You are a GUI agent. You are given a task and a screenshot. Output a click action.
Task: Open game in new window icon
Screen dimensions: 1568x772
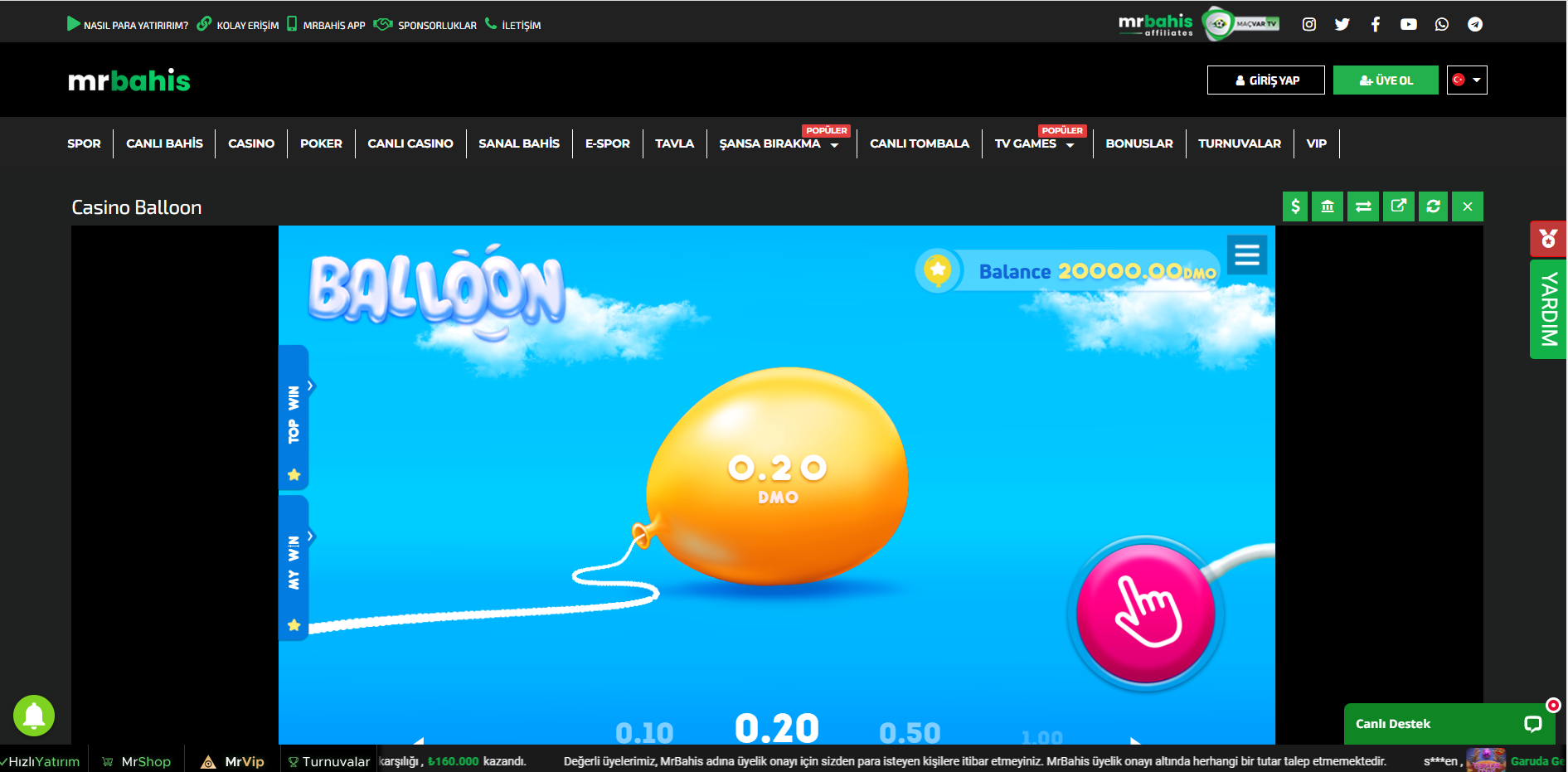1398,206
